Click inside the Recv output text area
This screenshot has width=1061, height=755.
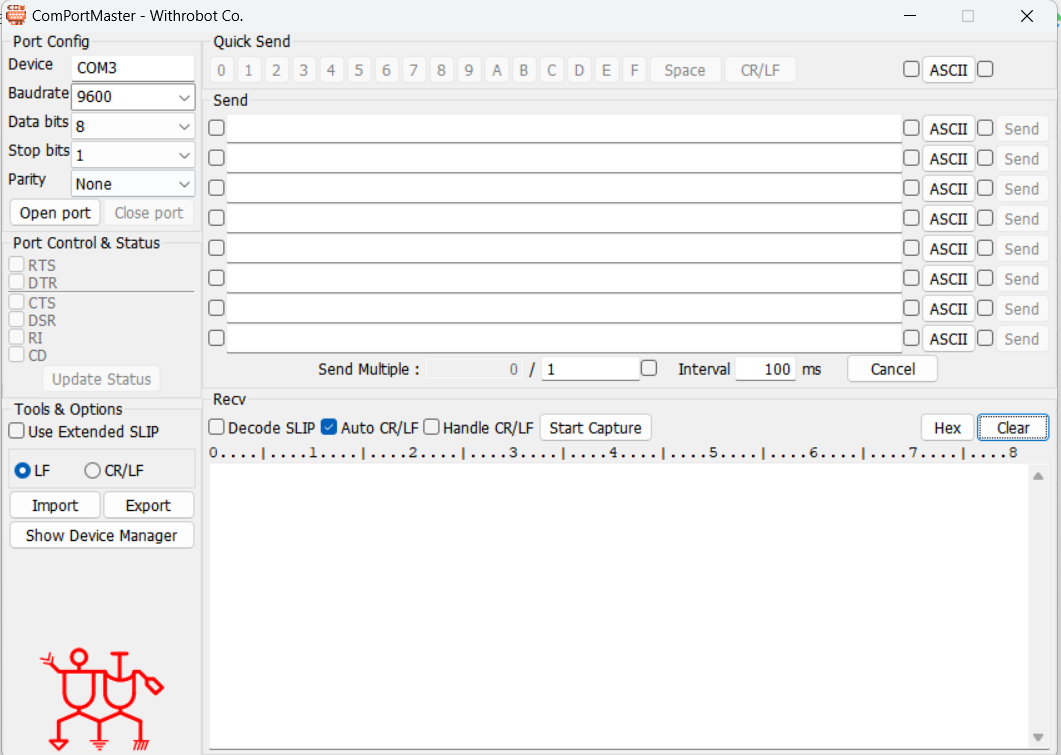[x=619, y=605]
